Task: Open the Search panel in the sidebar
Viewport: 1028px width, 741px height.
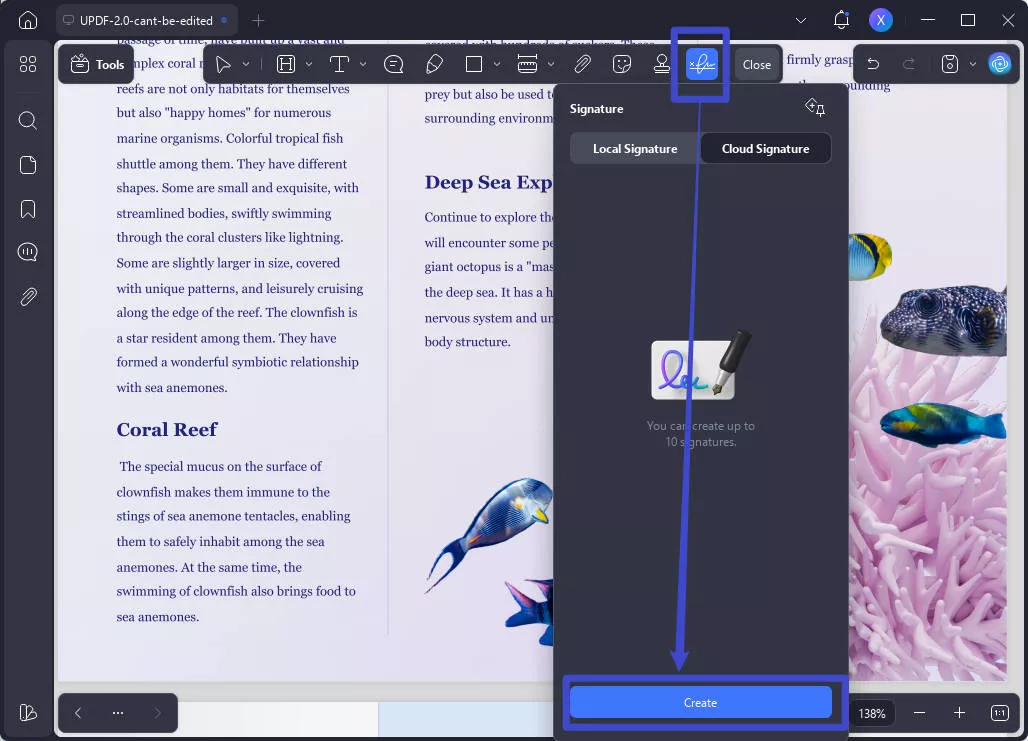Action: click(28, 120)
